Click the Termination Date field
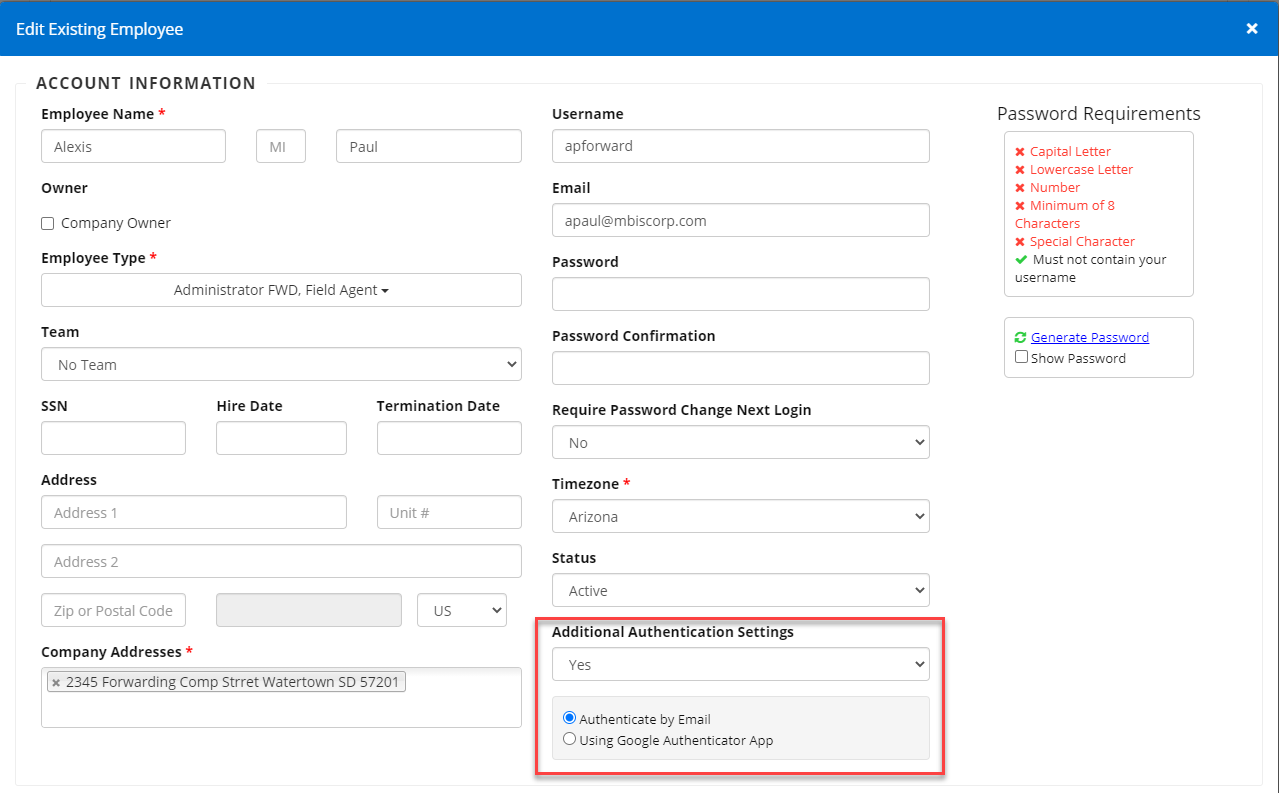1279x793 pixels. 449,438
